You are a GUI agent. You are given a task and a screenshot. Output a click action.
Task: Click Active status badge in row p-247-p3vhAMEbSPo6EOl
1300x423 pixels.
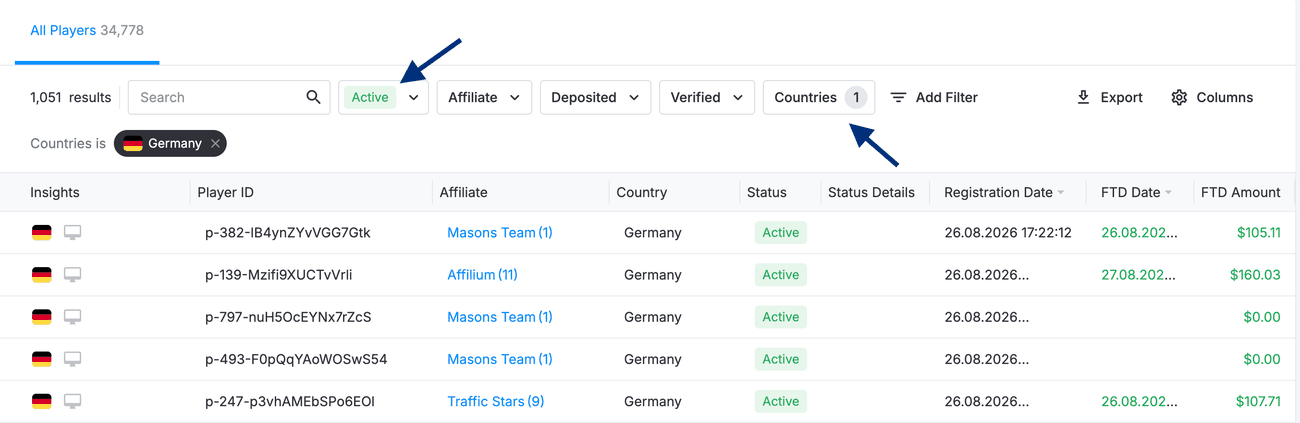(x=781, y=401)
